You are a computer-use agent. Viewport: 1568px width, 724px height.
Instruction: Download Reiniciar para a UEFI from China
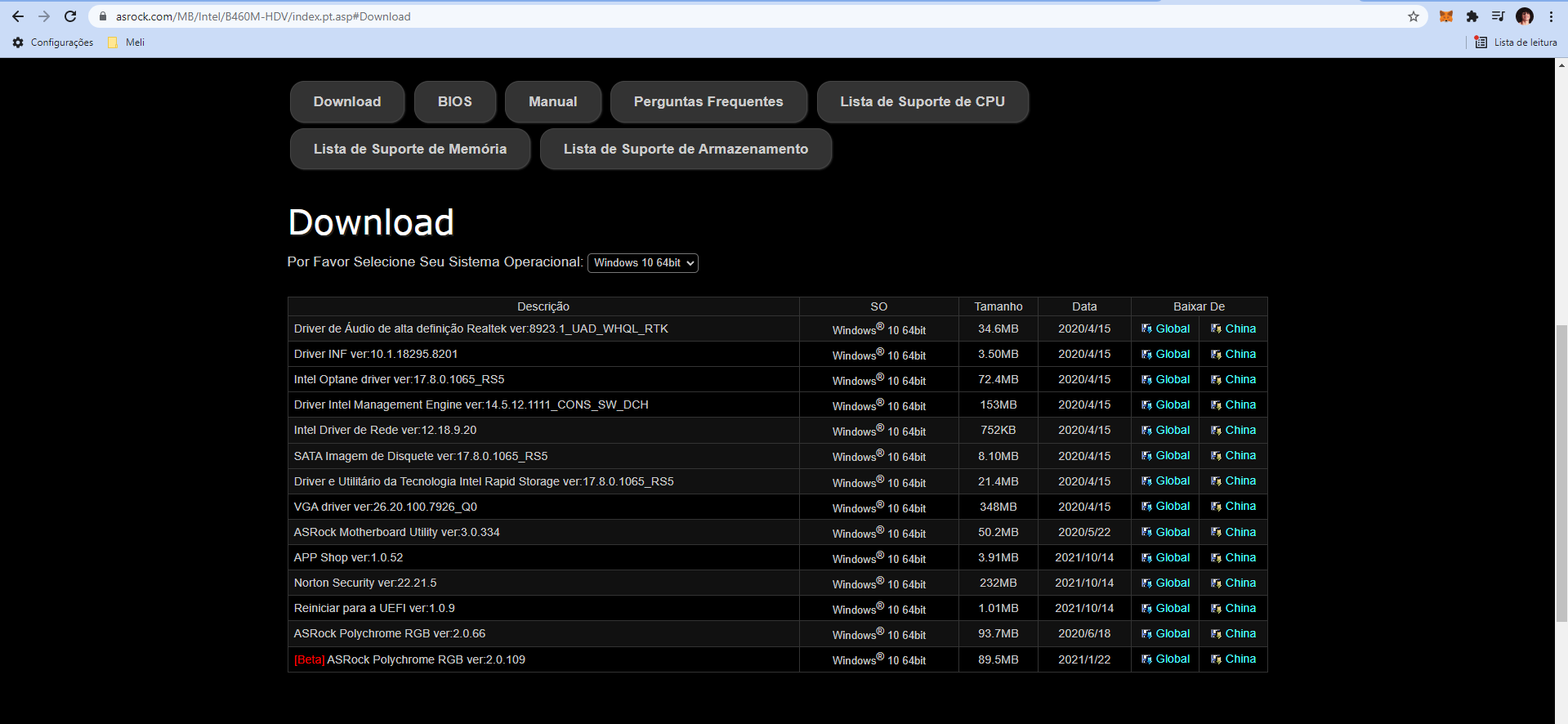[1233, 608]
